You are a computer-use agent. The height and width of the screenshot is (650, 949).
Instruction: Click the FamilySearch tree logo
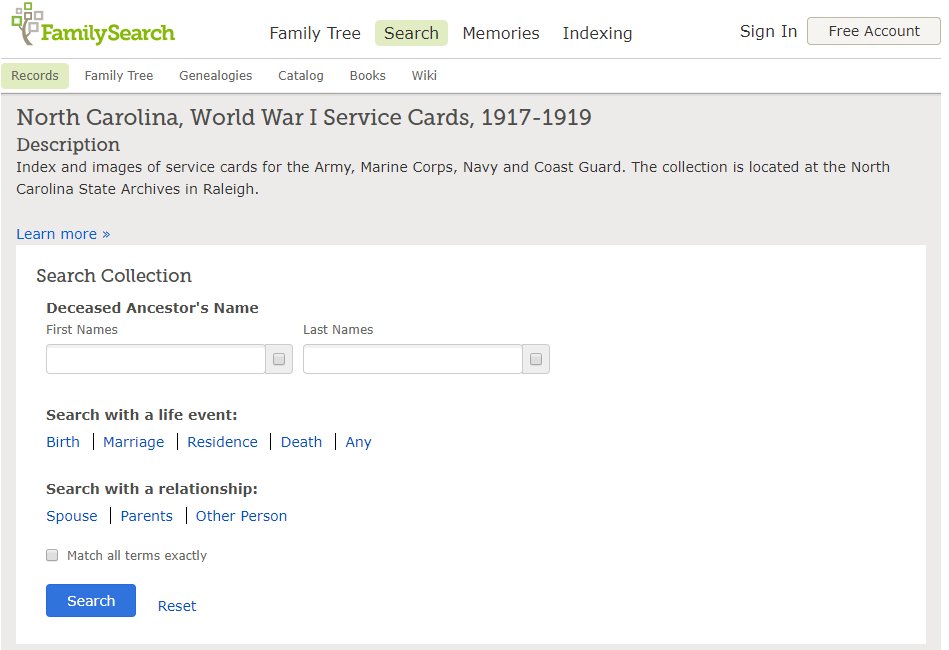point(93,25)
